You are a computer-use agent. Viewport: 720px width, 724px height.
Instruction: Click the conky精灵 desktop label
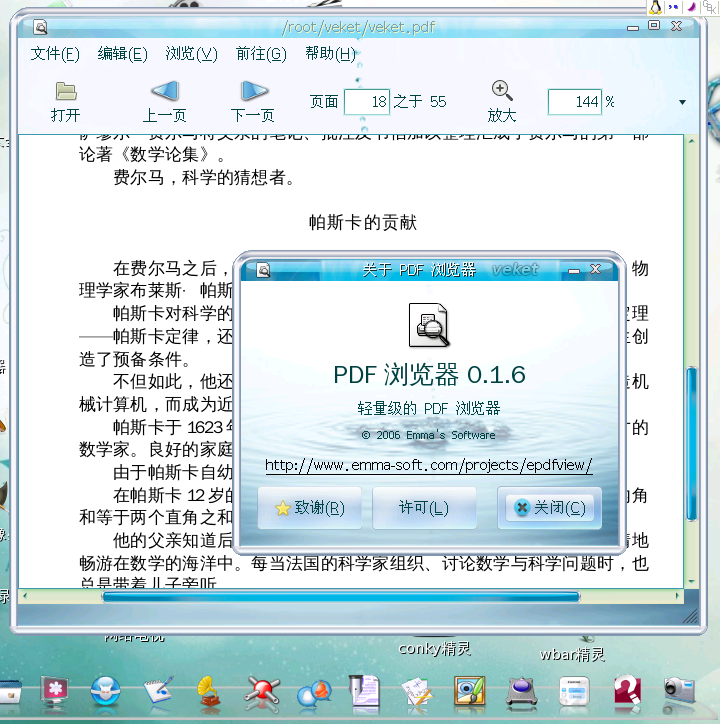(x=435, y=649)
